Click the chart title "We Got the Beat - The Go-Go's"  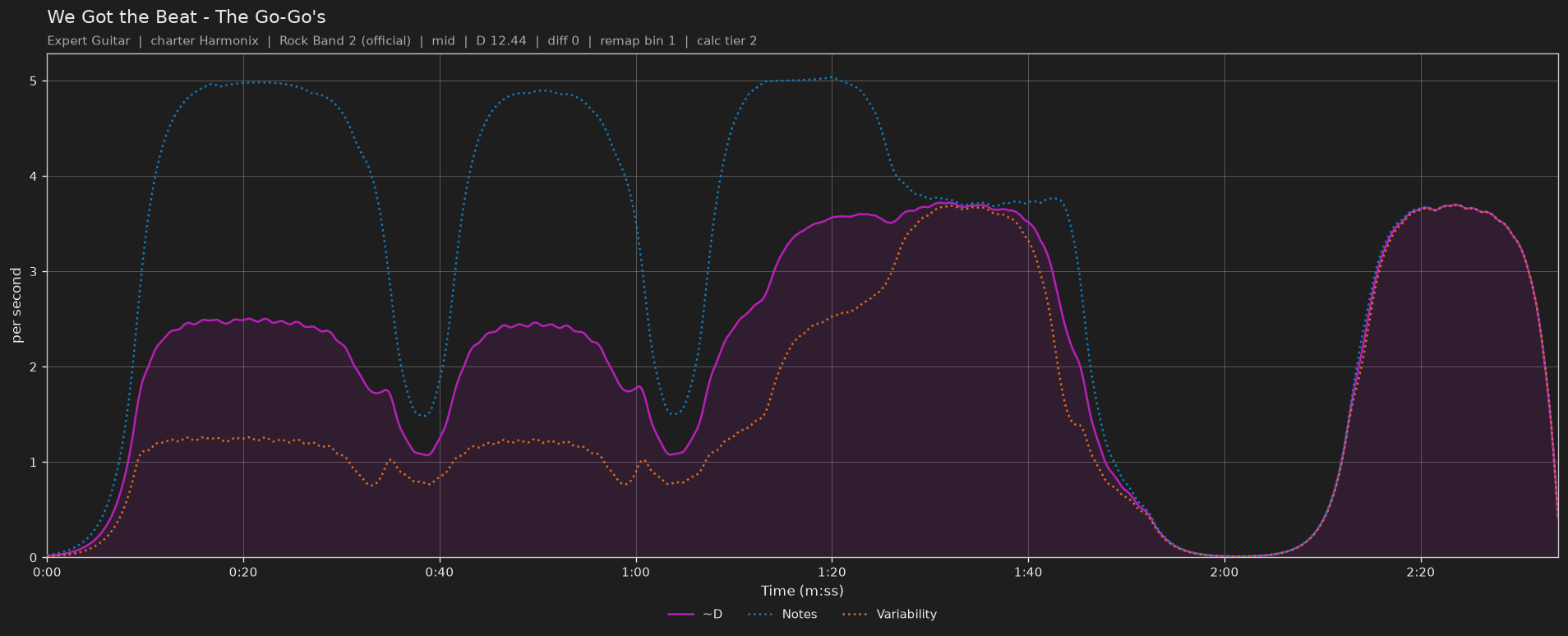click(187, 16)
